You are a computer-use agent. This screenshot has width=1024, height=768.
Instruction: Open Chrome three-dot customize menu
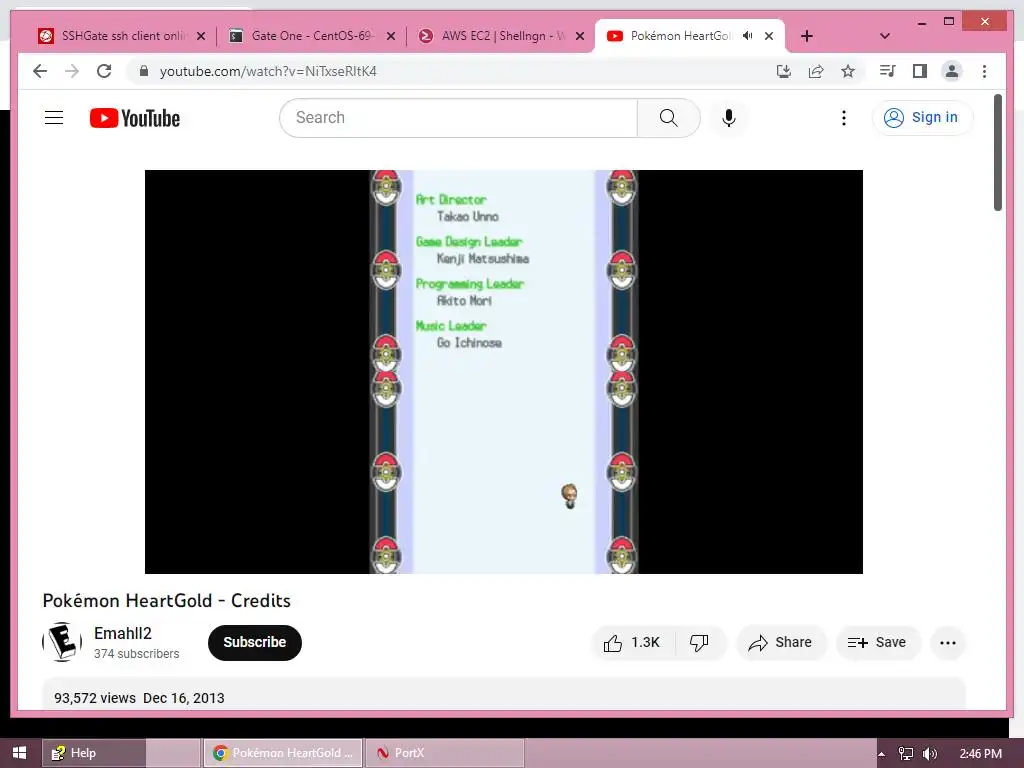[x=984, y=71]
